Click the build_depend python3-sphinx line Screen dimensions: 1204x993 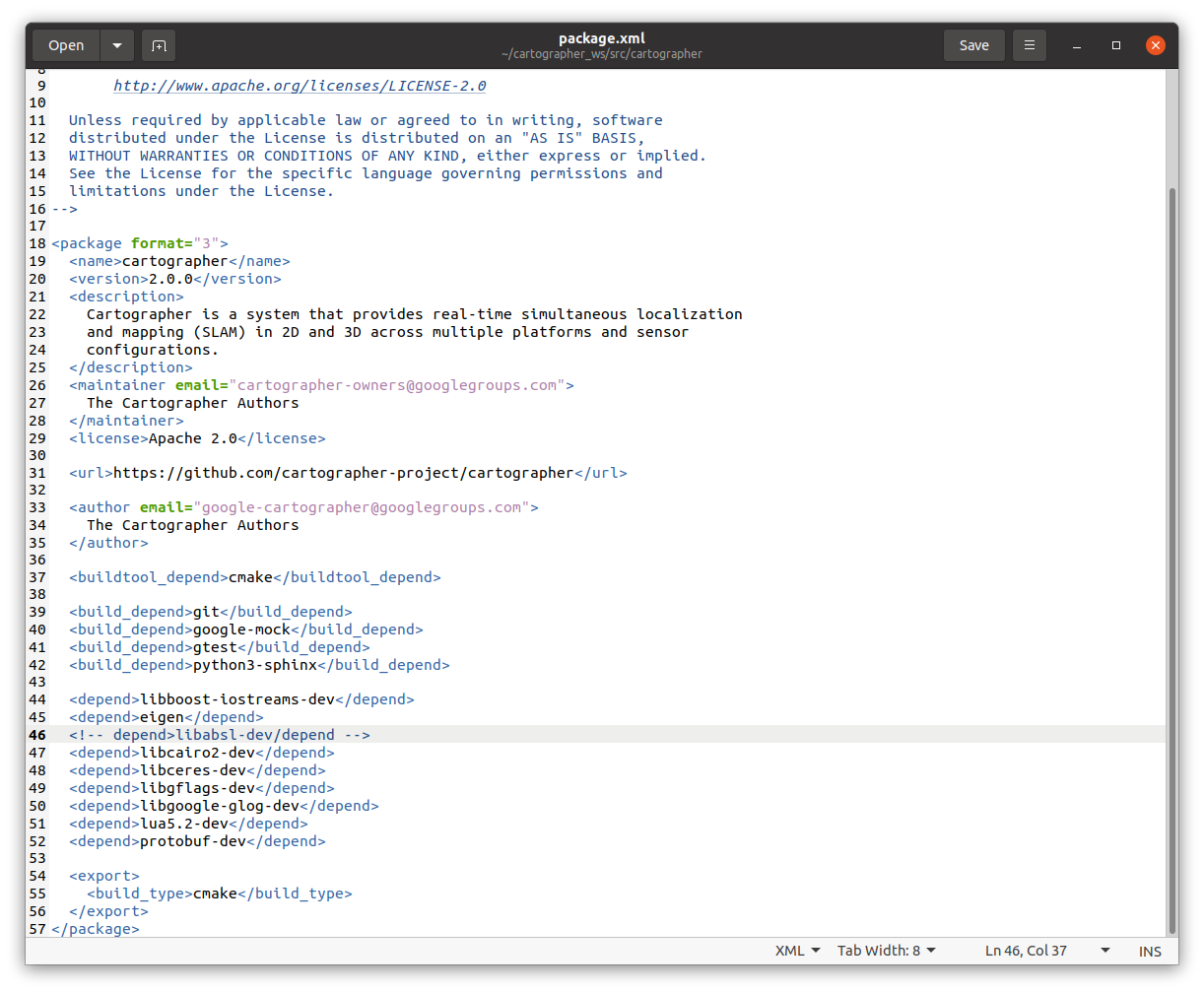(259, 665)
